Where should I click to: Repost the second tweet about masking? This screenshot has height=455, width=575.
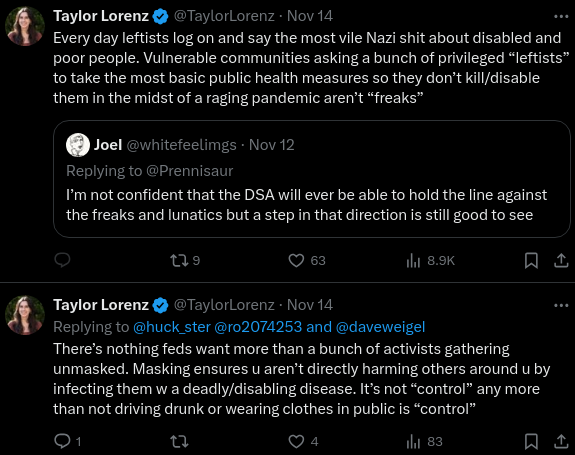(179, 441)
